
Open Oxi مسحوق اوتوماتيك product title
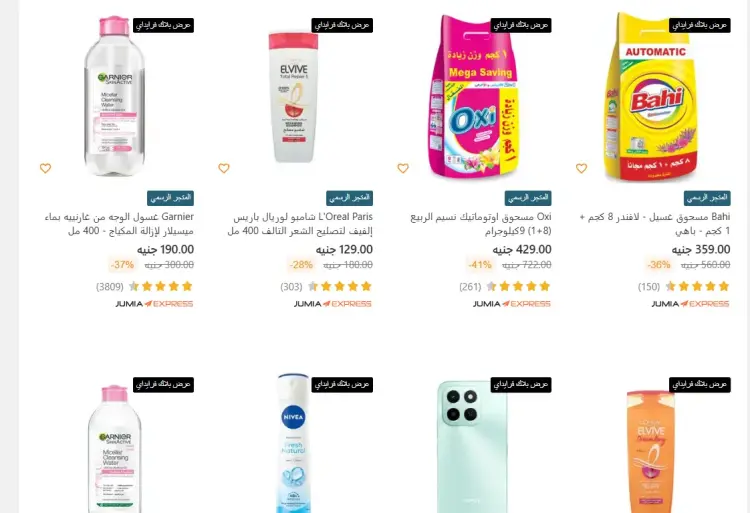pyautogui.click(x=481, y=224)
